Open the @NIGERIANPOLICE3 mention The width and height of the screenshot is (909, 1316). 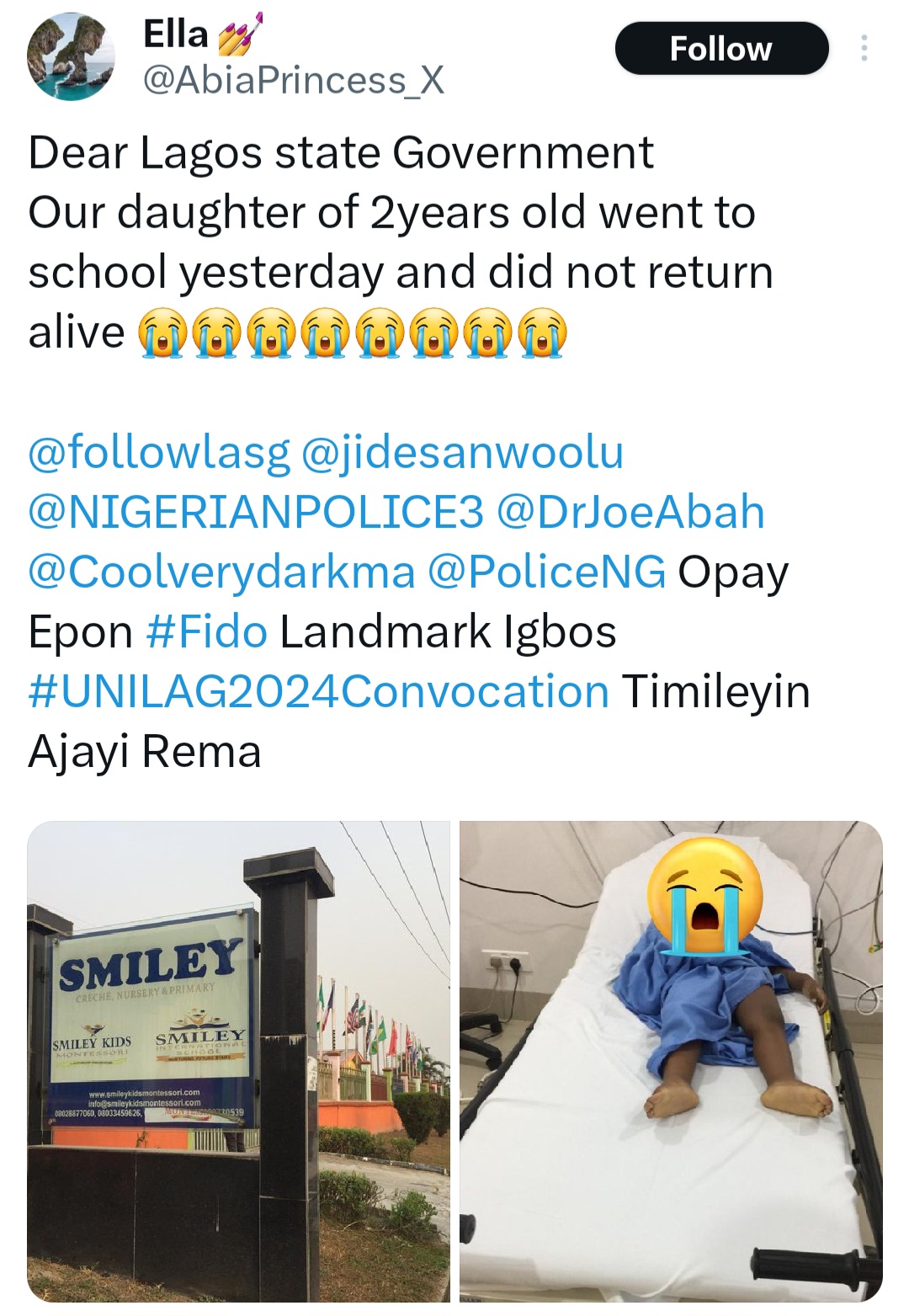pos(256,512)
